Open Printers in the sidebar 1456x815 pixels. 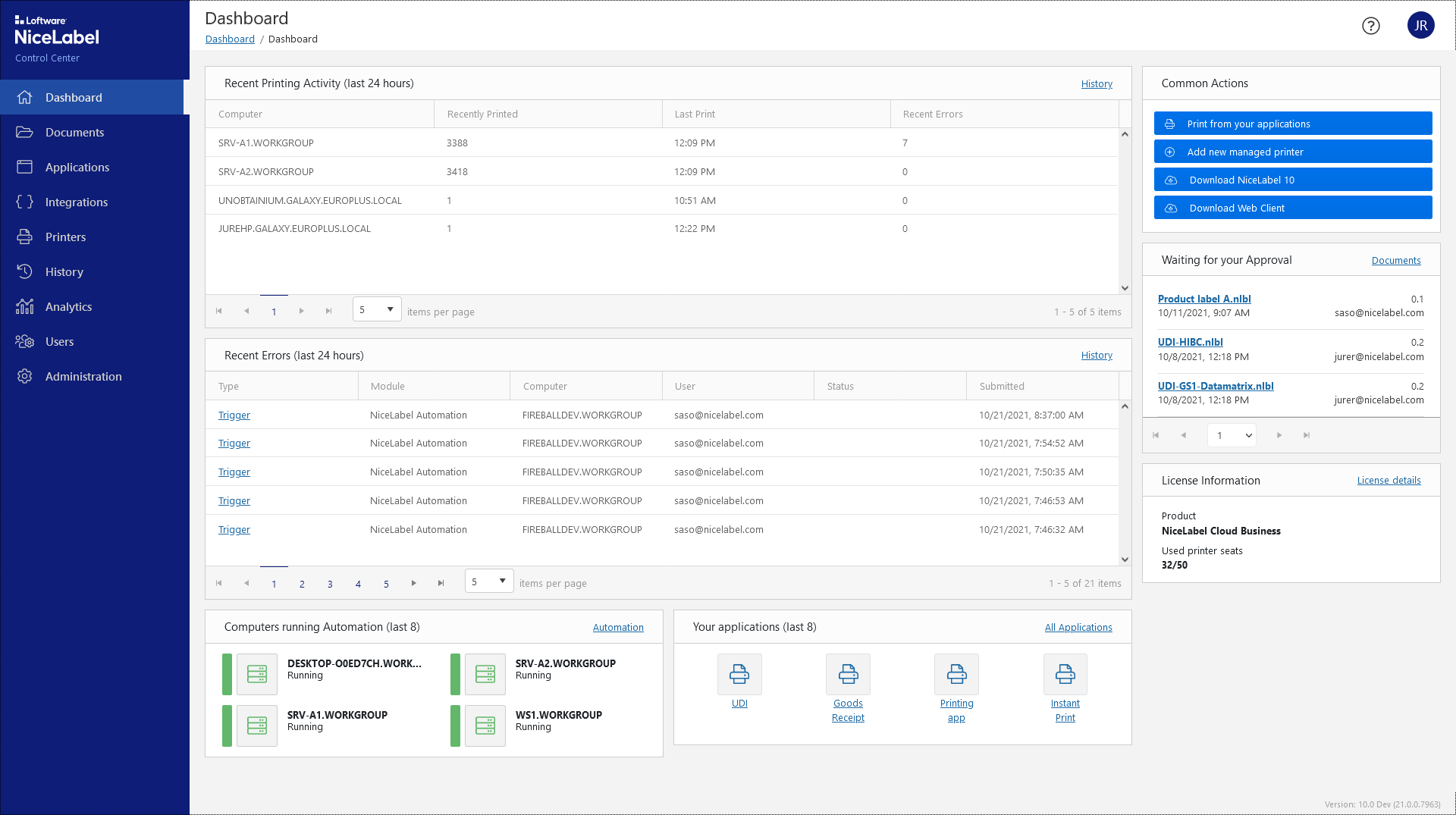(x=65, y=237)
